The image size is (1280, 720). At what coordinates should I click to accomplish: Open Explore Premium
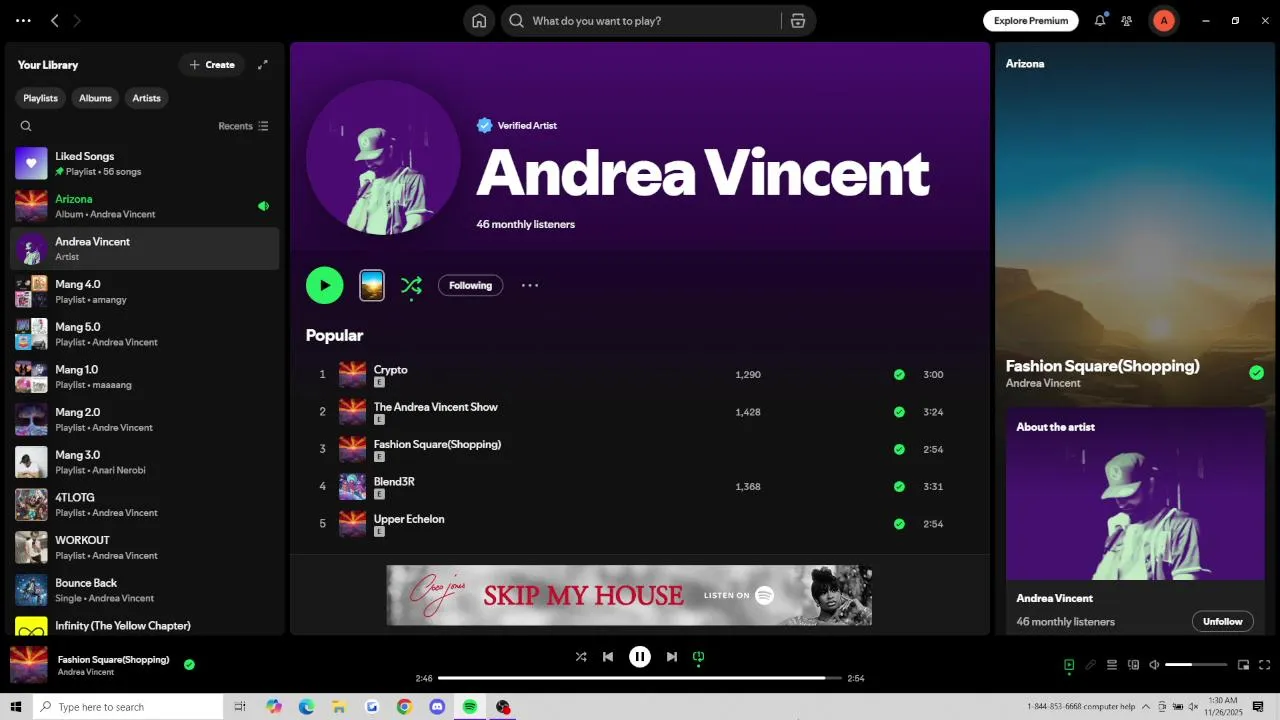(x=1031, y=20)
